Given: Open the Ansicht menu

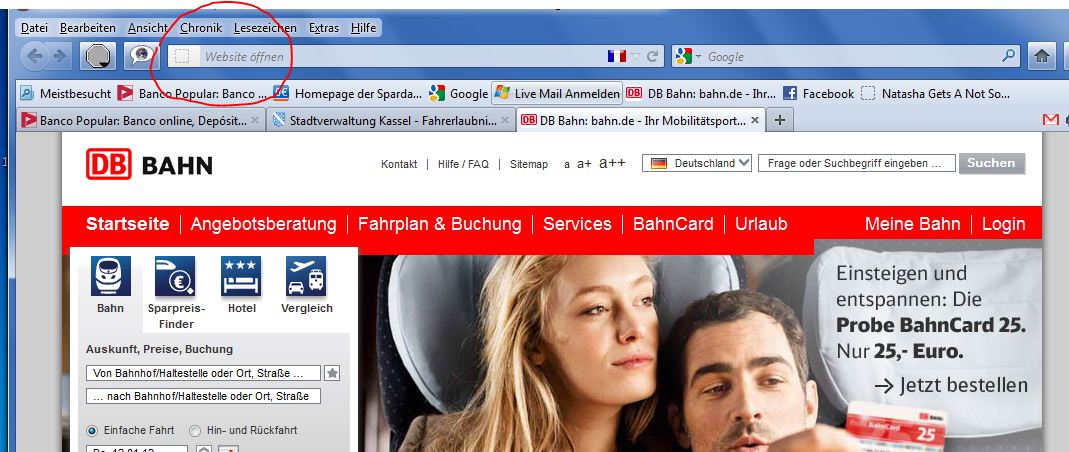Looking at the screenshot, I should [x=148, y=28].
